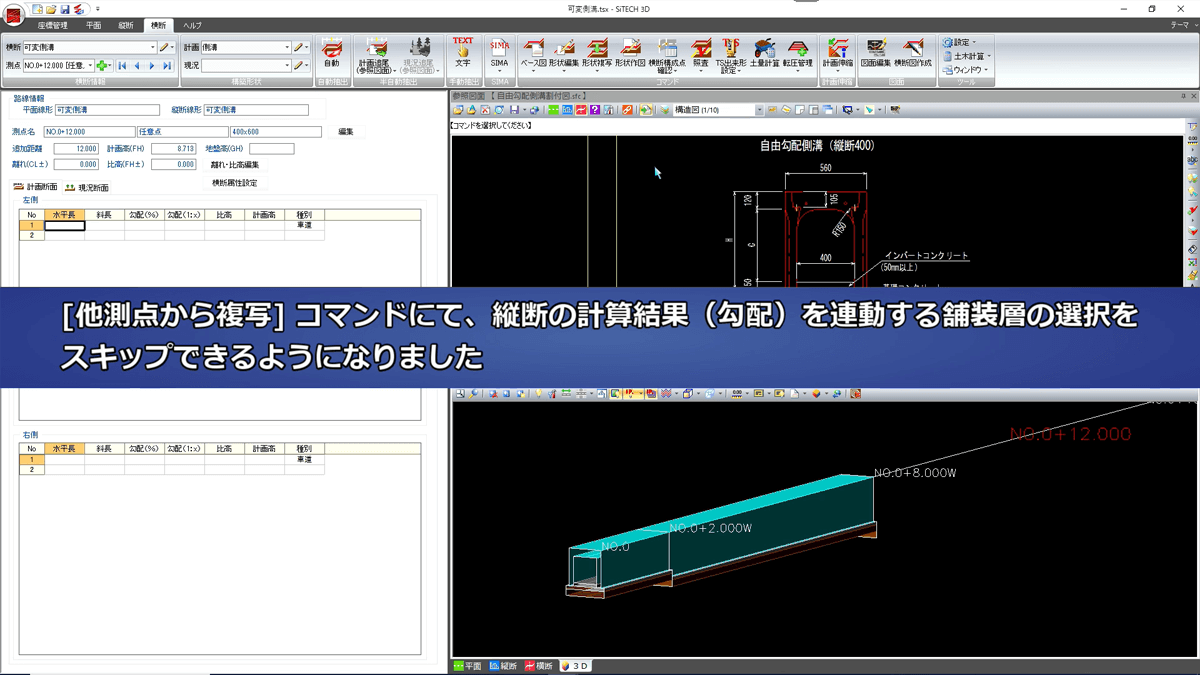Switch to 平面 ribbon tab
Screen dimensions: 1200x675
93,25
